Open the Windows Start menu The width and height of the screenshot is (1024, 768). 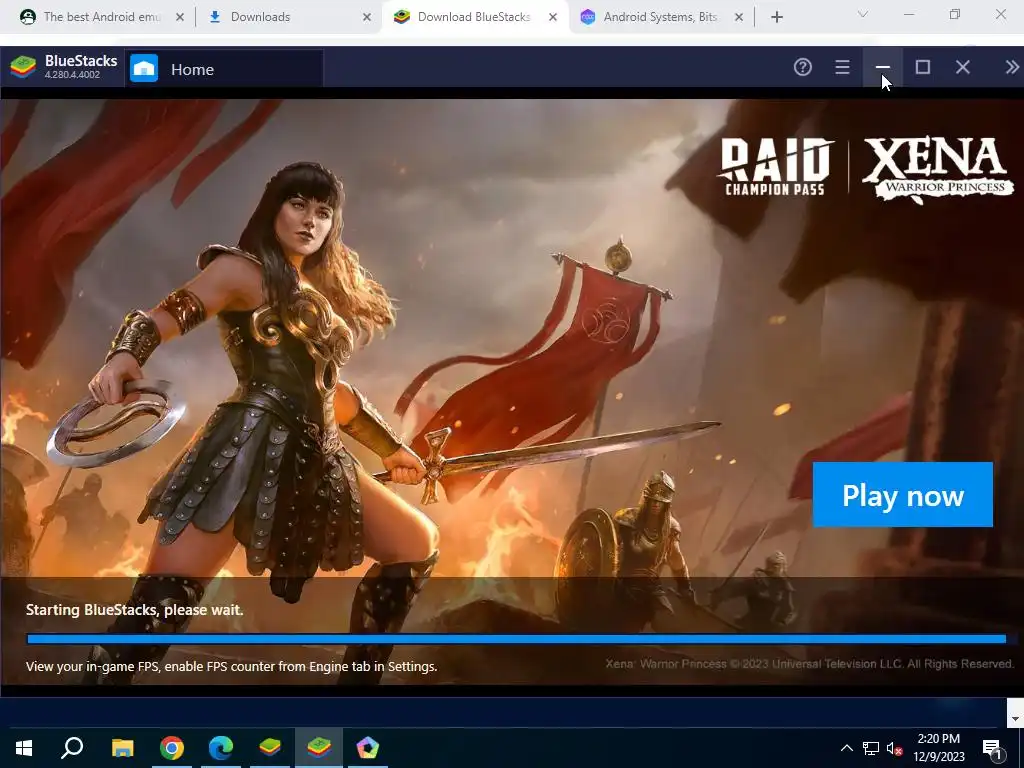coord(24,748)
